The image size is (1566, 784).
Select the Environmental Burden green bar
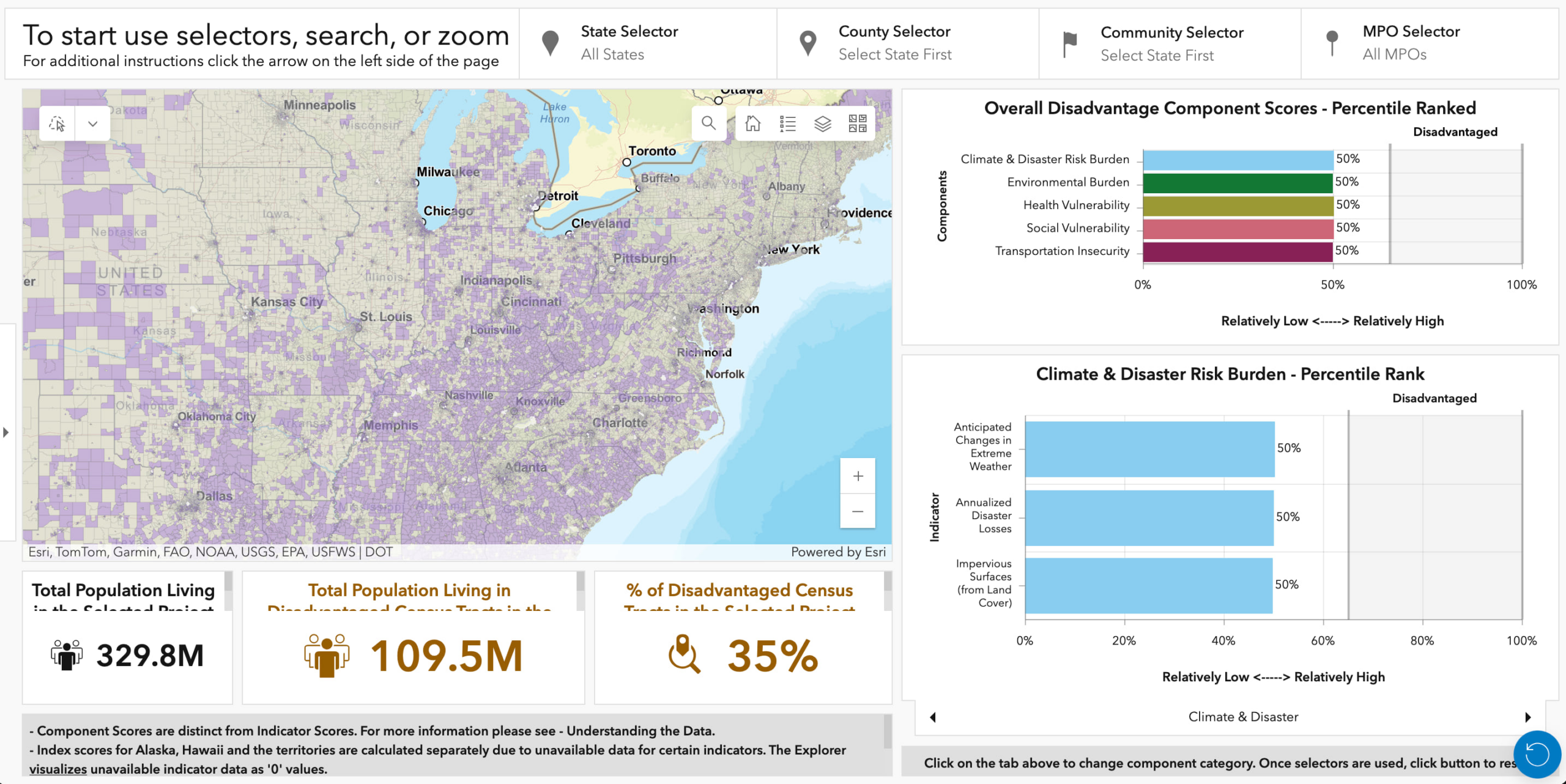coord(1236,182)
